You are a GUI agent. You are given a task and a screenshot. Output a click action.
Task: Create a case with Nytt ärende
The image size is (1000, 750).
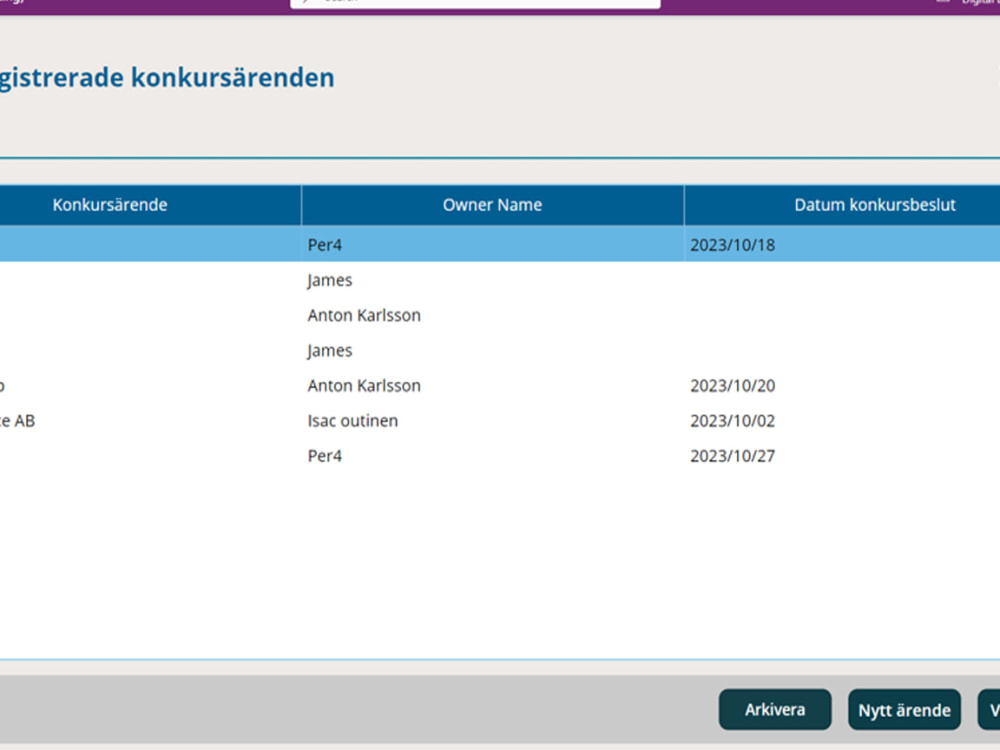[x=904, y=709]
